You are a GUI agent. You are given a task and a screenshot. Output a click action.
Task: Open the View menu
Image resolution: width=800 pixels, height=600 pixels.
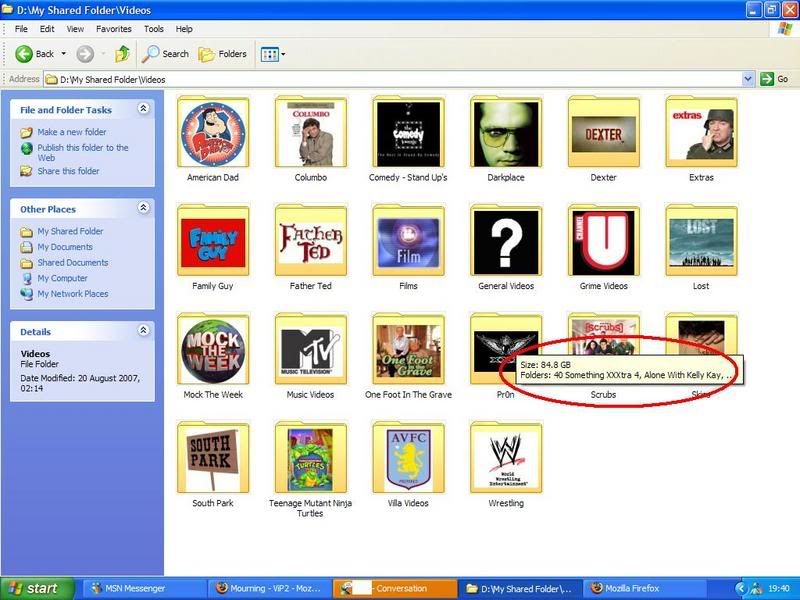click(x=75, y=29)
